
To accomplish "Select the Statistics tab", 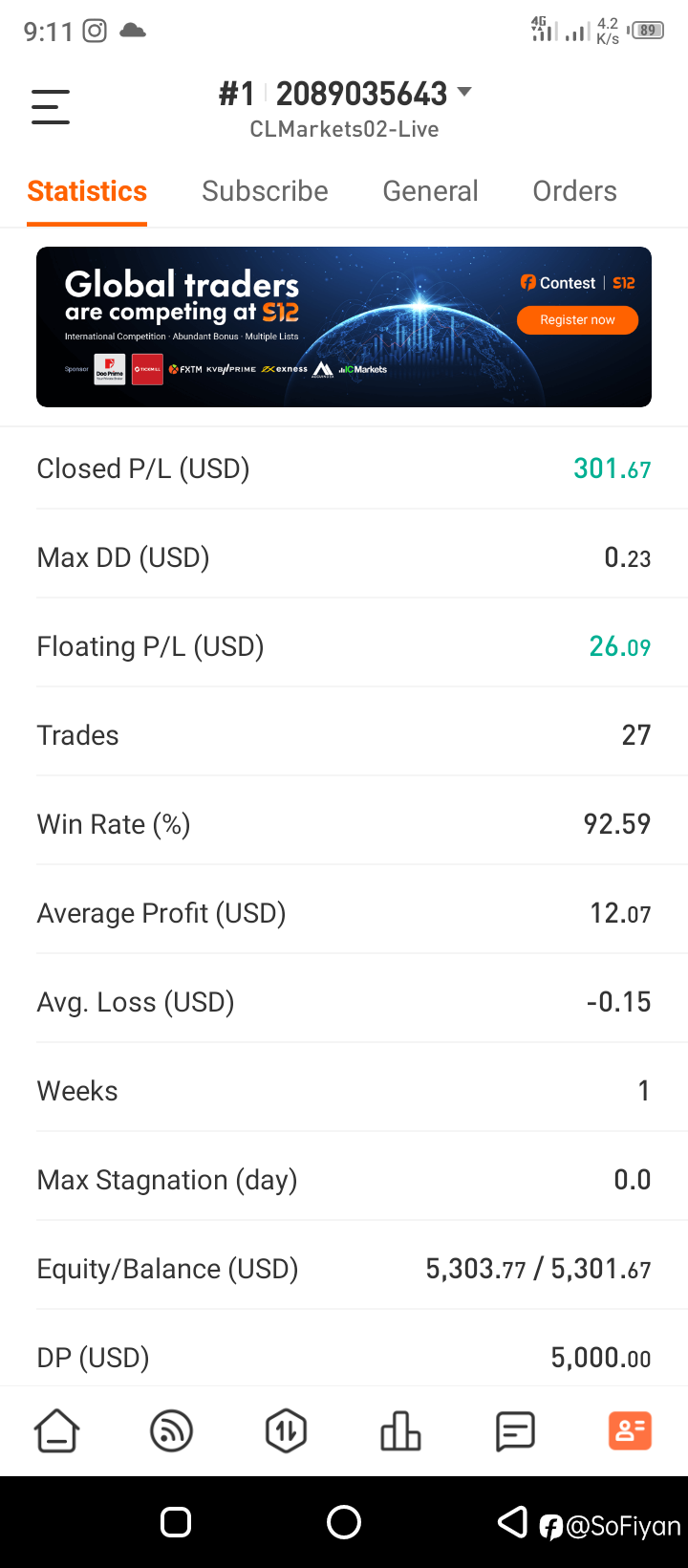I will point(87,191).
